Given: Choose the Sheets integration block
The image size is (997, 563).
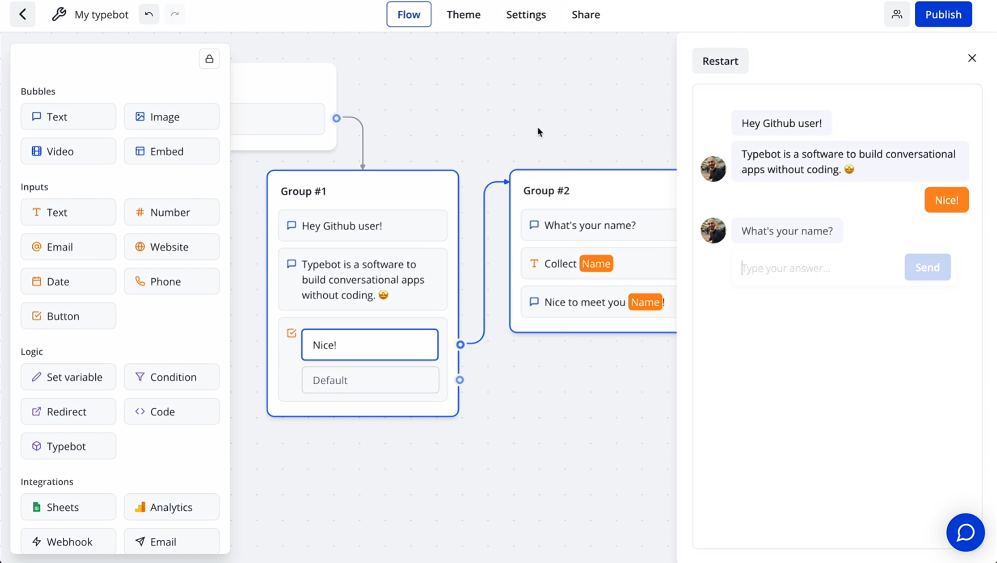Looking at the screenshot, I should 68,507.
